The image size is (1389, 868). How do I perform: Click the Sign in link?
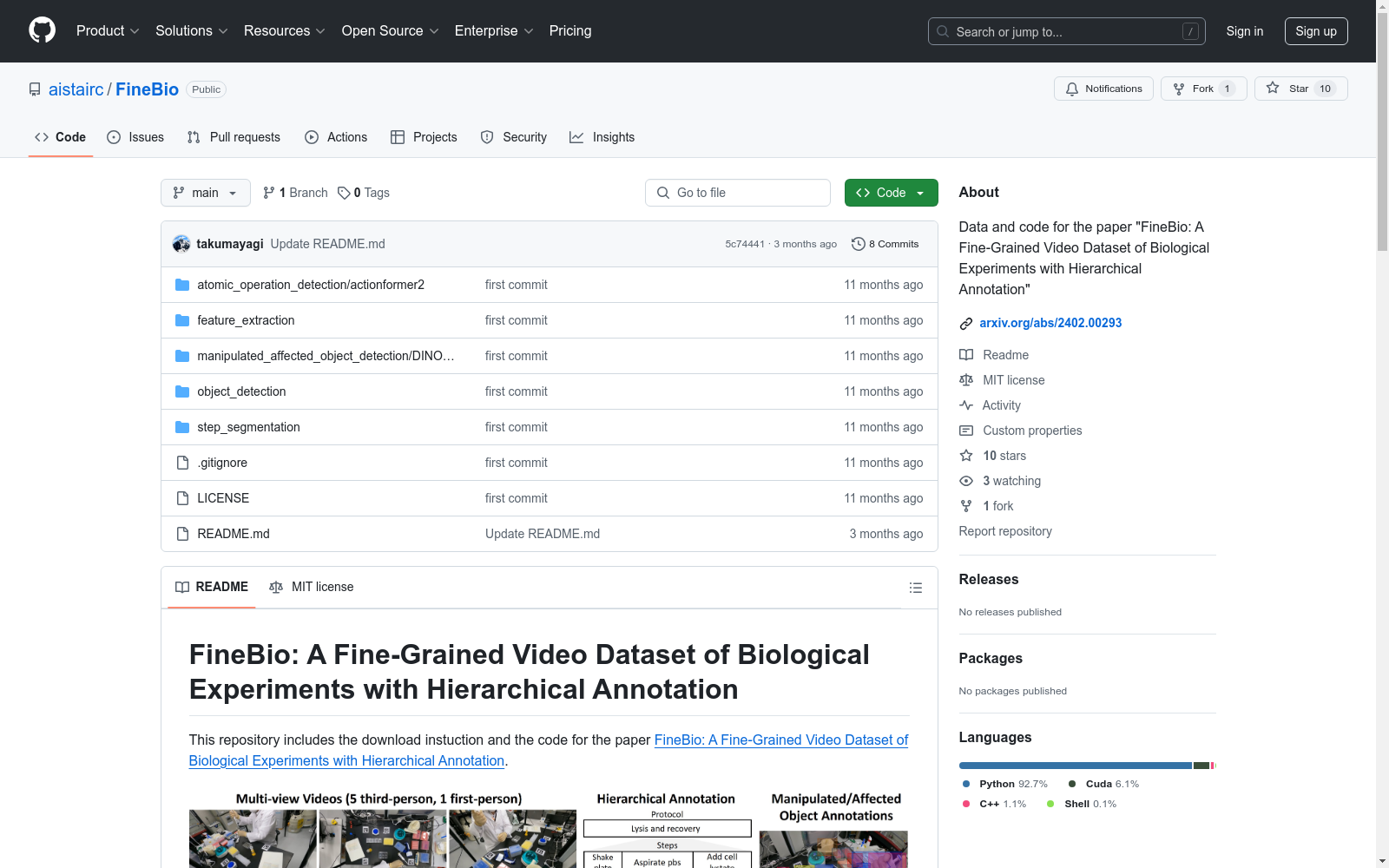coord(1245,31)
